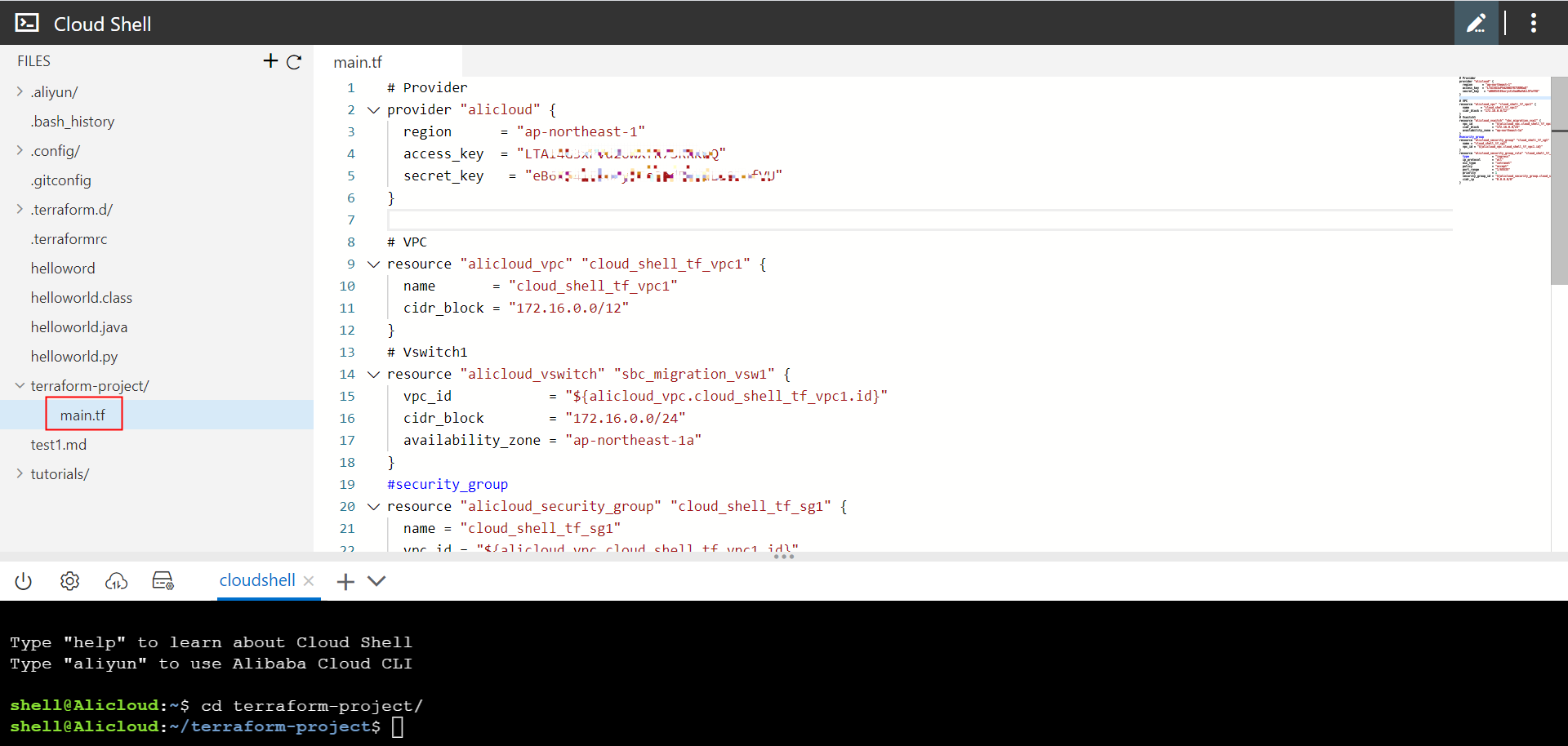This screenshot has height=746, width=1568.
Task: Open test1.md file
Action: (x=59, y=445)
